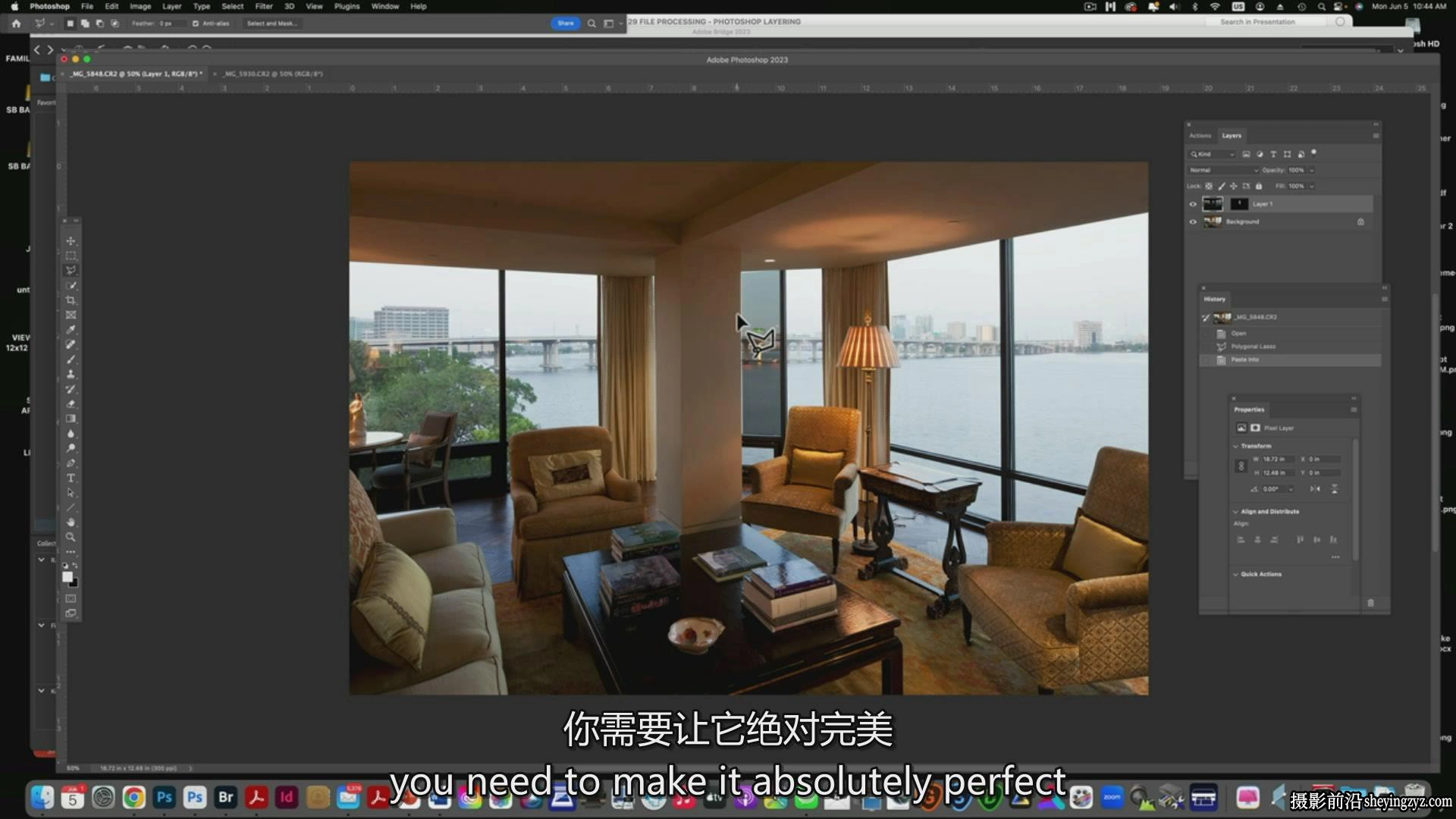Click the Home icon in options bar
This screenshot has width=1456, height=819.
16,24
